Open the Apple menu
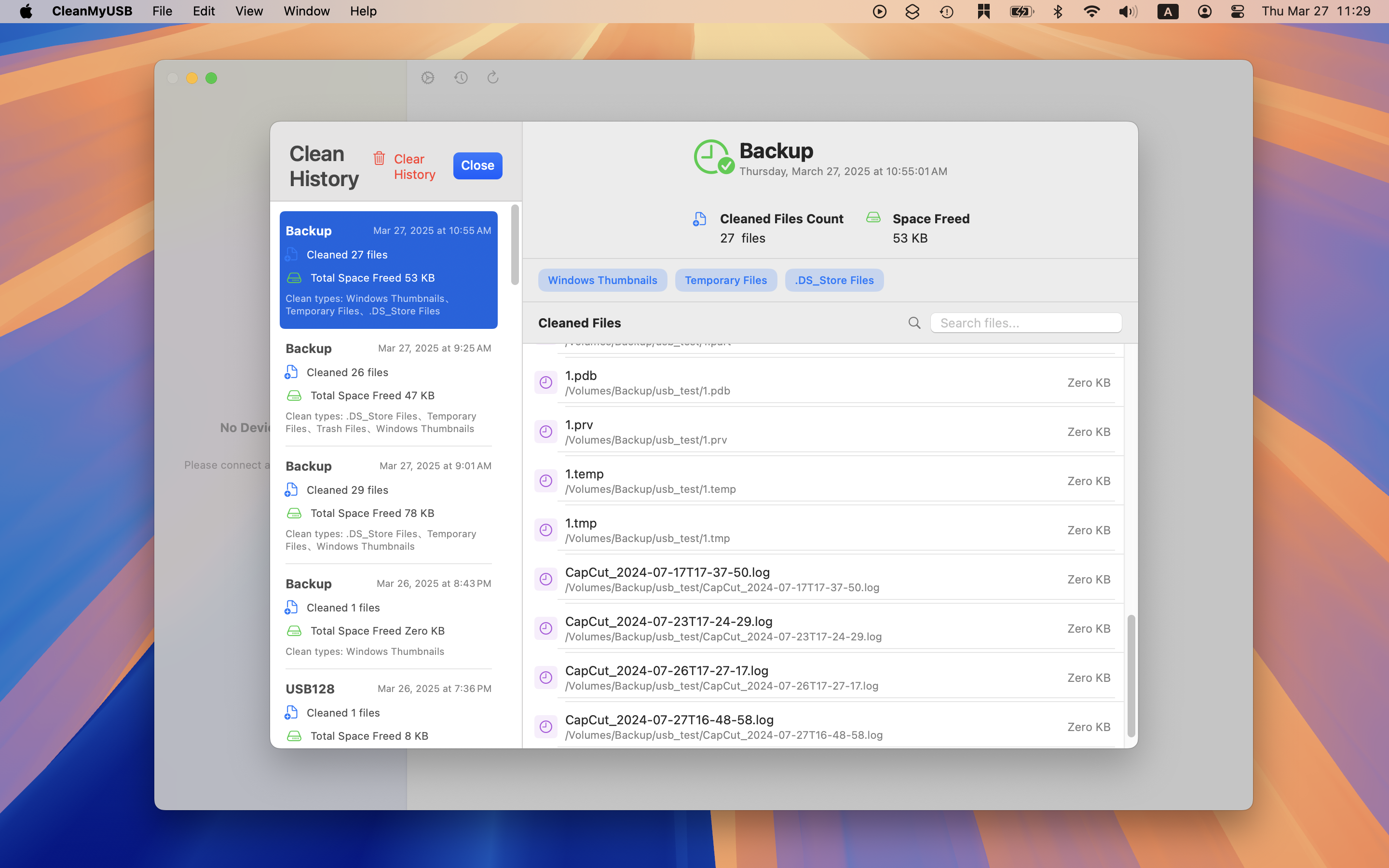The width and height of the screenshot is (1389, 868). point(26,12)
